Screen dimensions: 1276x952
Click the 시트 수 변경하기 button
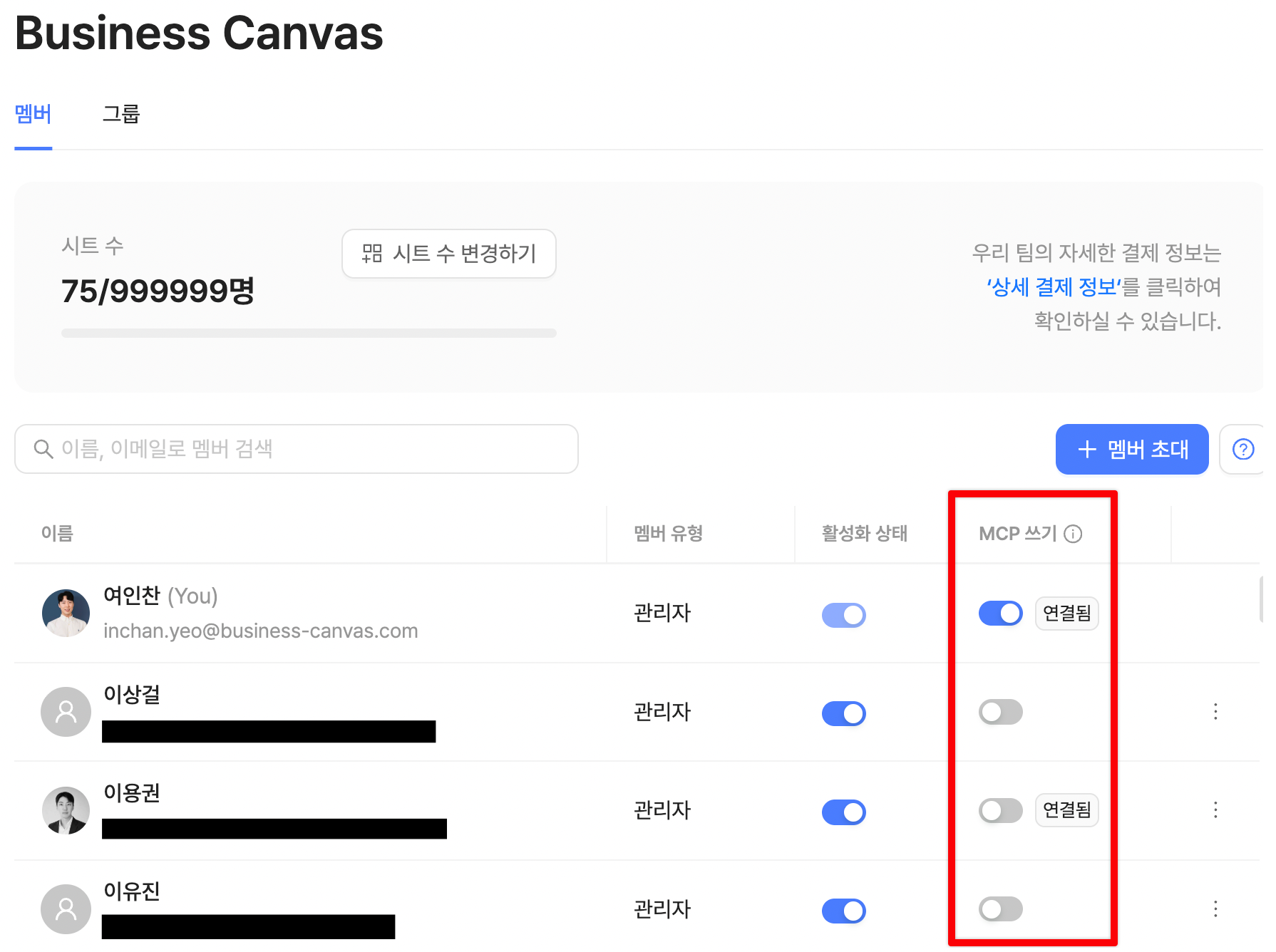(449, 254)
